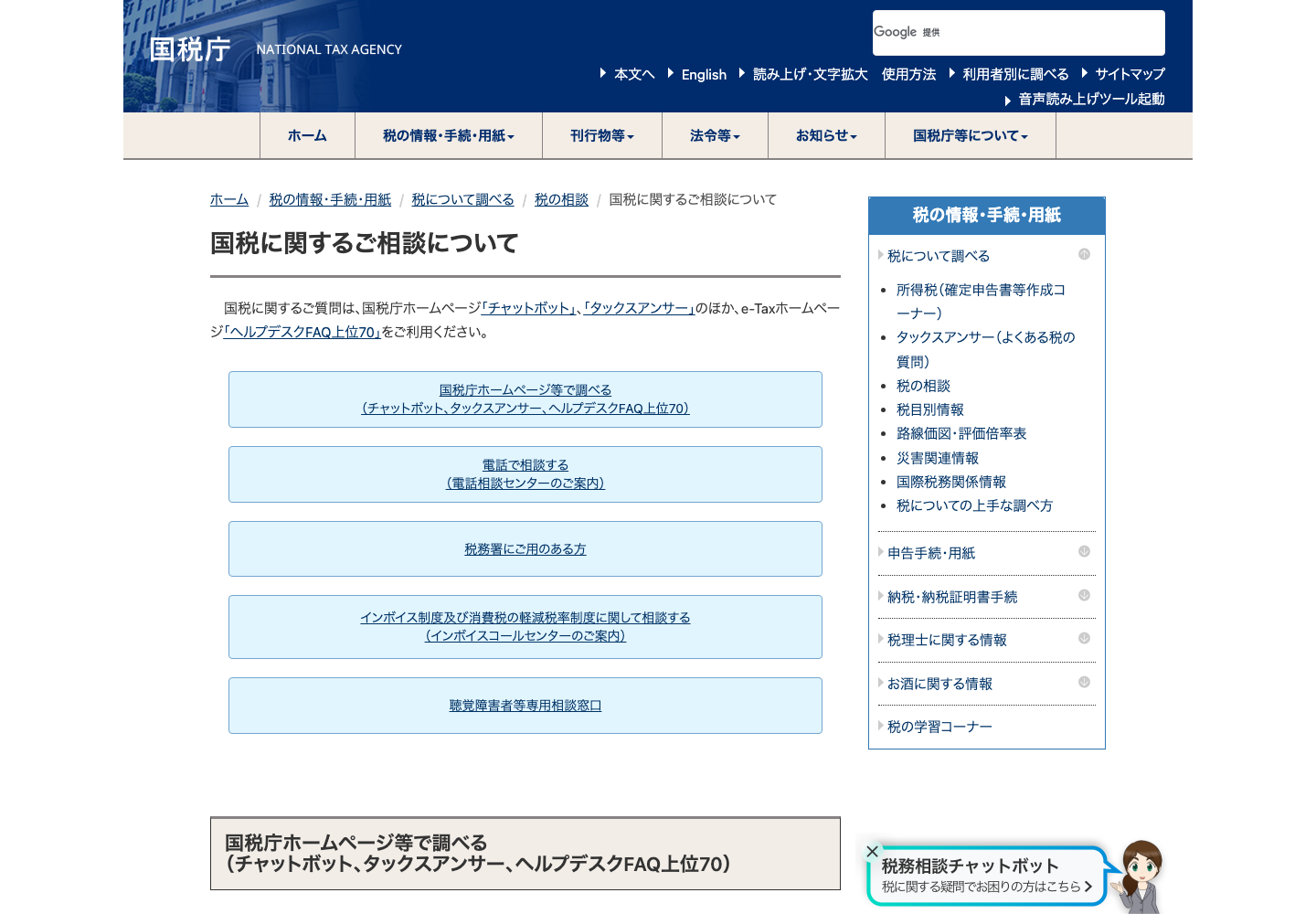This screenshot has height=914, width=1316.
Task: Jump to 本文へ link
Action: point(634,74)
